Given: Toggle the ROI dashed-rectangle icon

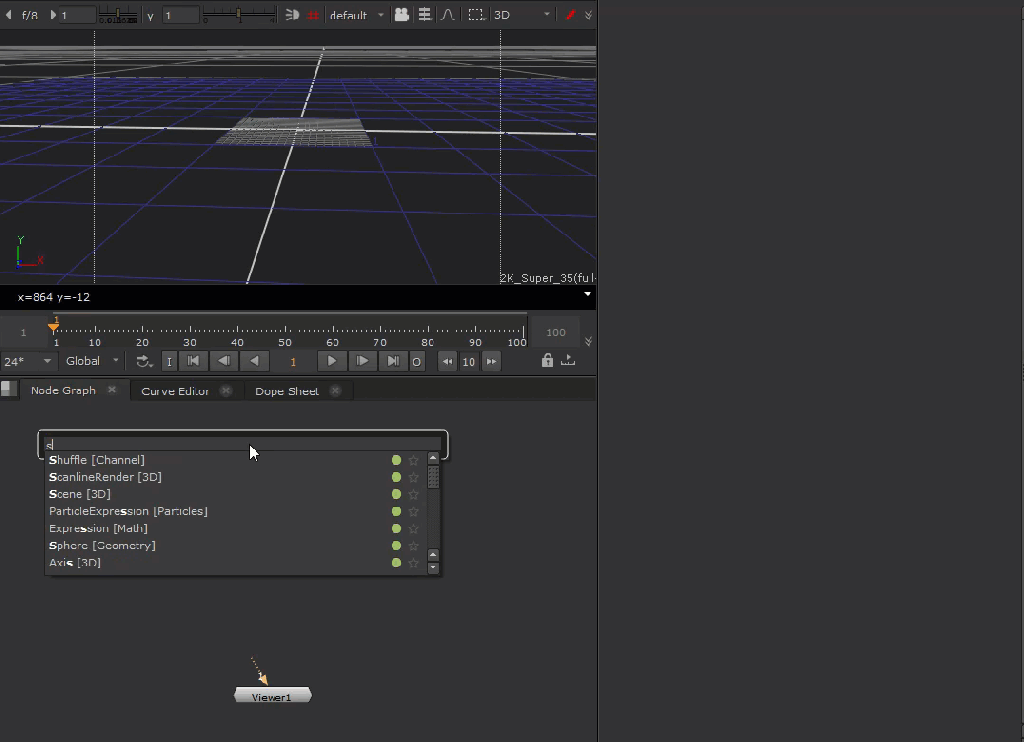Looking at the screenshot, I should point(476,15).
